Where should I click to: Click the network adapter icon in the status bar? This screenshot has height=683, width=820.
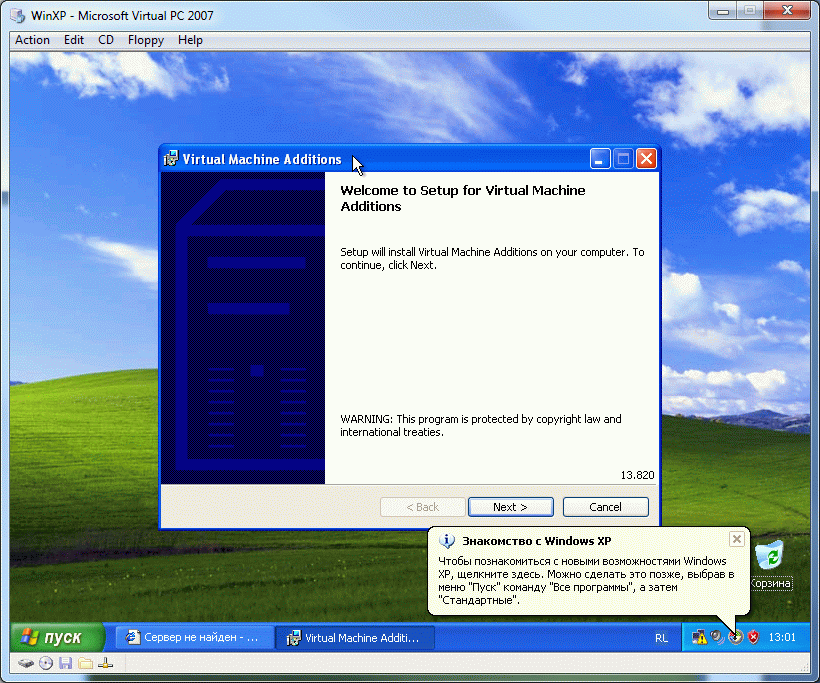point(104,663)
